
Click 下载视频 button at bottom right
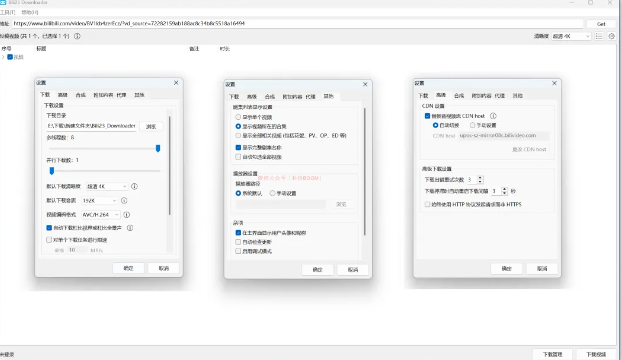click(596, 354)
